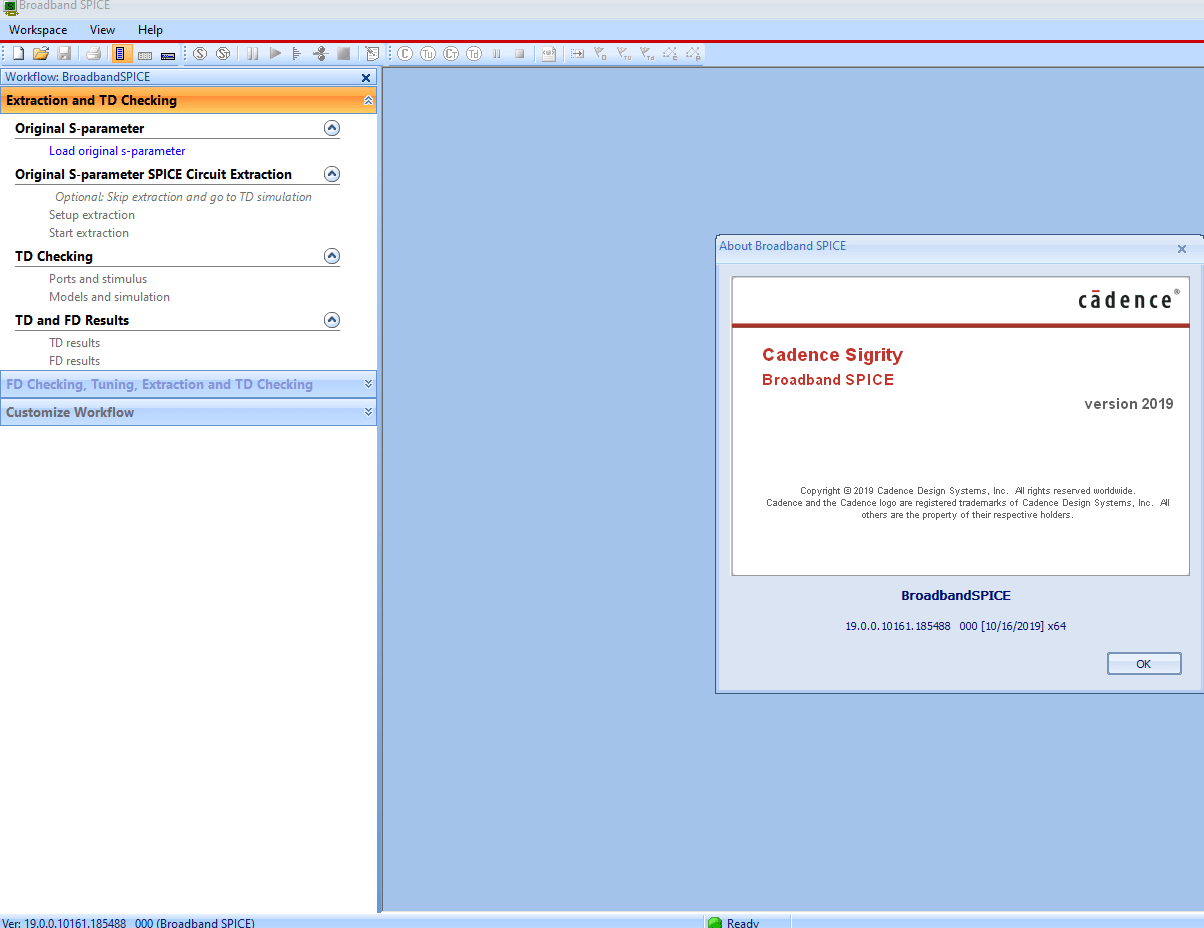Click the build number 19.0.0.10161.185488 in dialog
Image resolution: width=1204 pixels, height=928 pixels.
898,626
